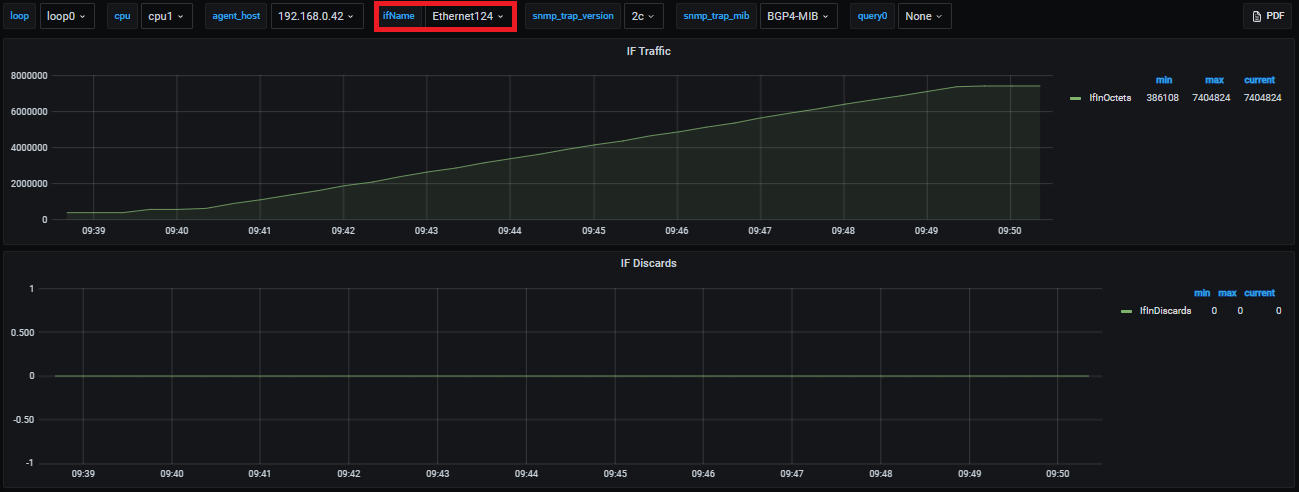Click 09:45 tick on IF Traffic graph

pos(594,231)
